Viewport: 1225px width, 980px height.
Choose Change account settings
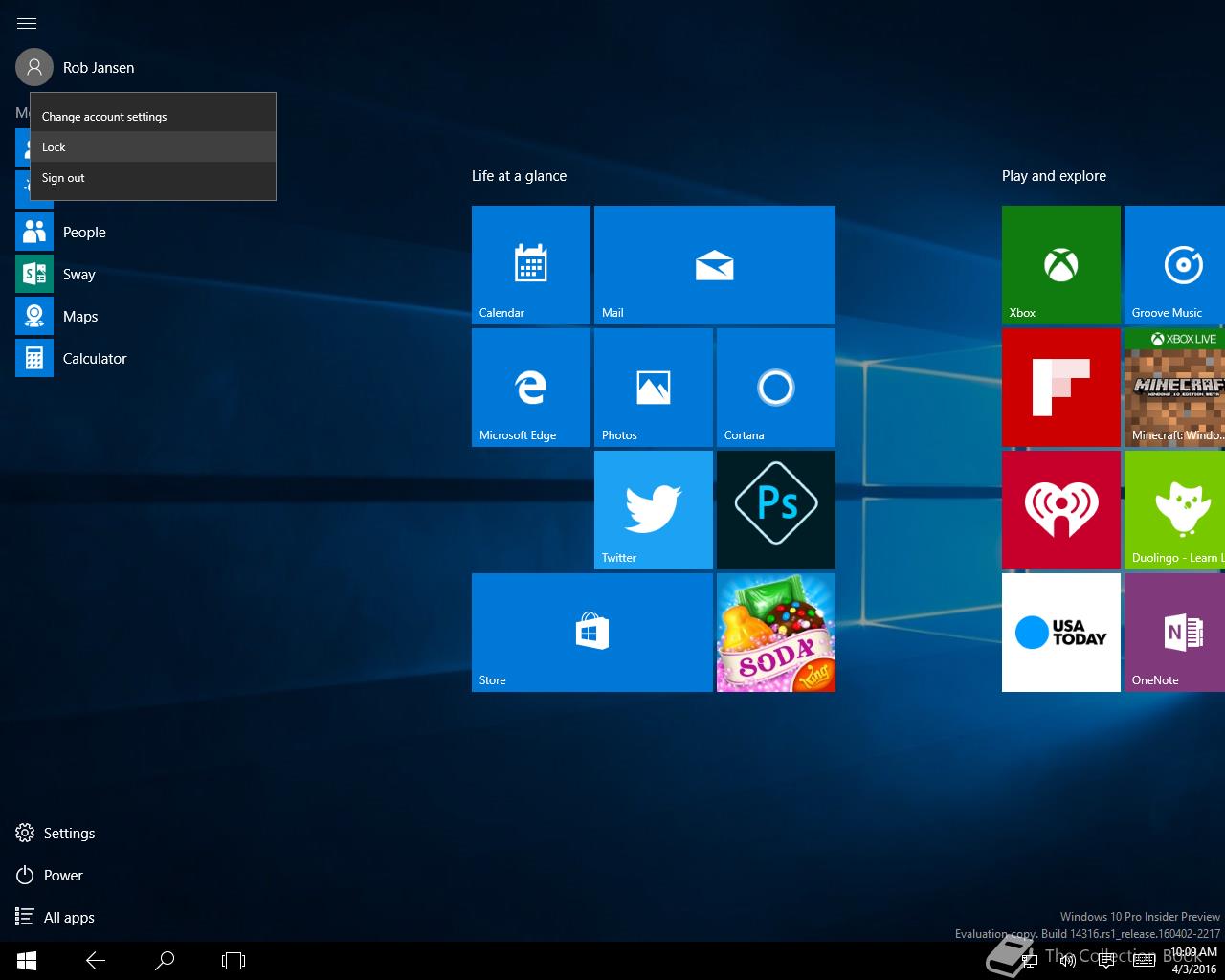[x=153, y=116]
